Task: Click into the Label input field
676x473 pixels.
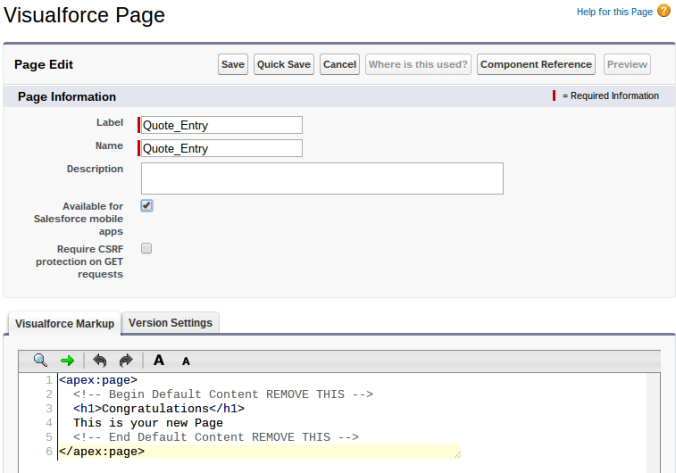Action: [x=222, y=125]
